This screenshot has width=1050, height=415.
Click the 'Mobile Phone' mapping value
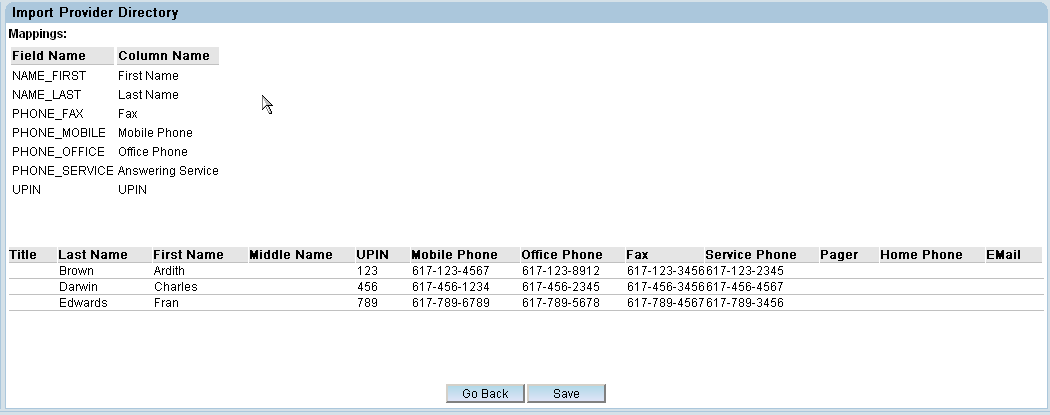155,133
